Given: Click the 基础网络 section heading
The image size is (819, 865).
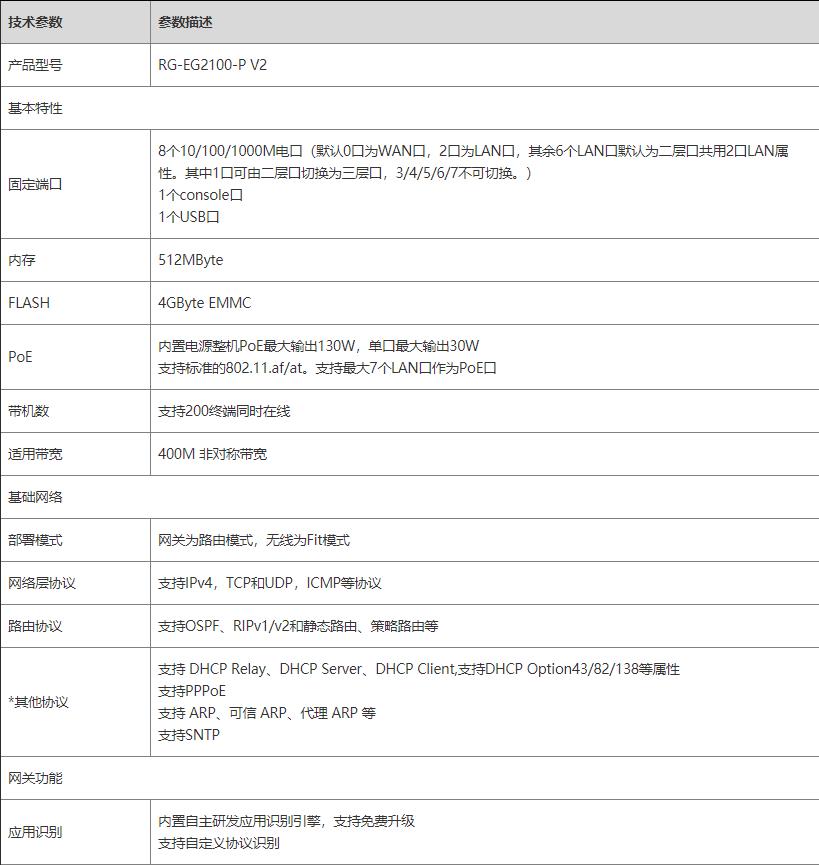Looking at the screenshot, I should point(35,497).
